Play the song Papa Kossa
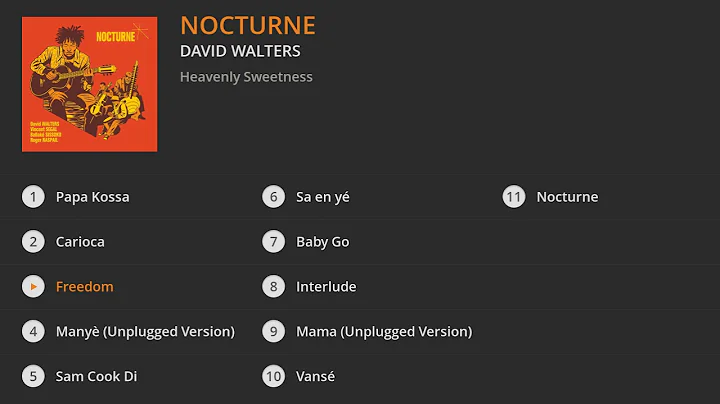 [92, 197]
